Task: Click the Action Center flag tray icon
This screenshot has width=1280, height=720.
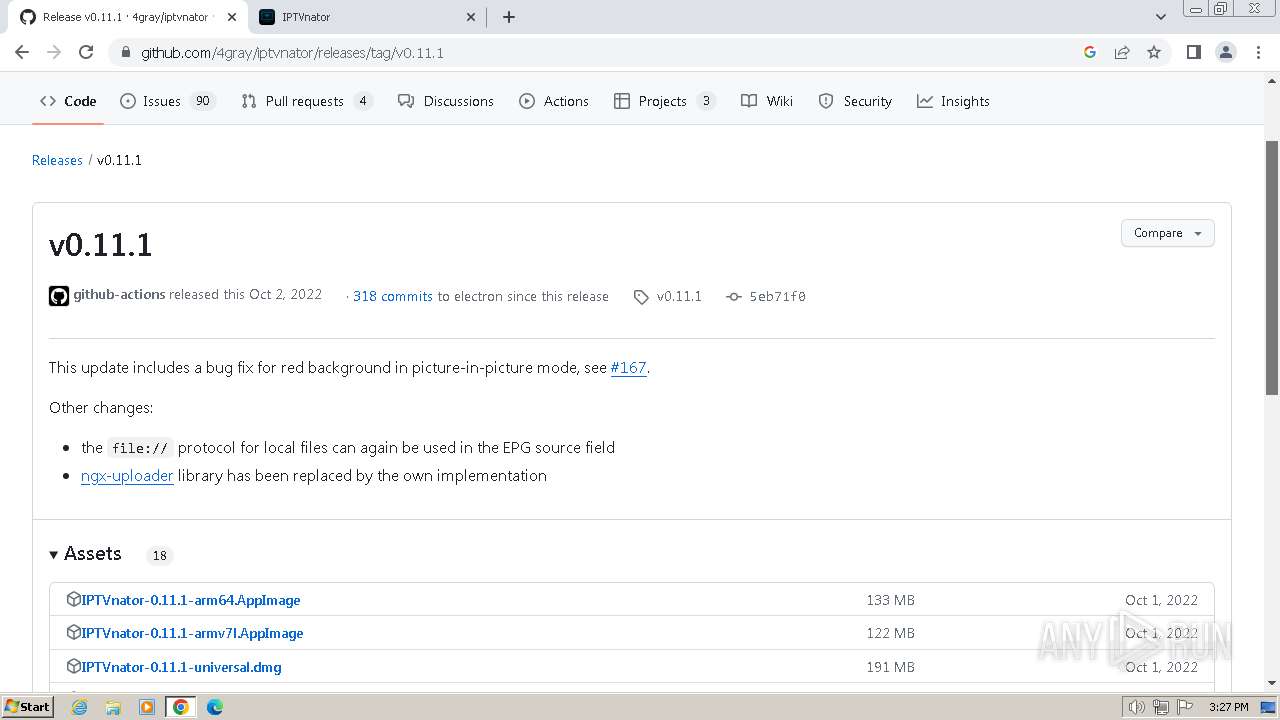Action: 1184,707
